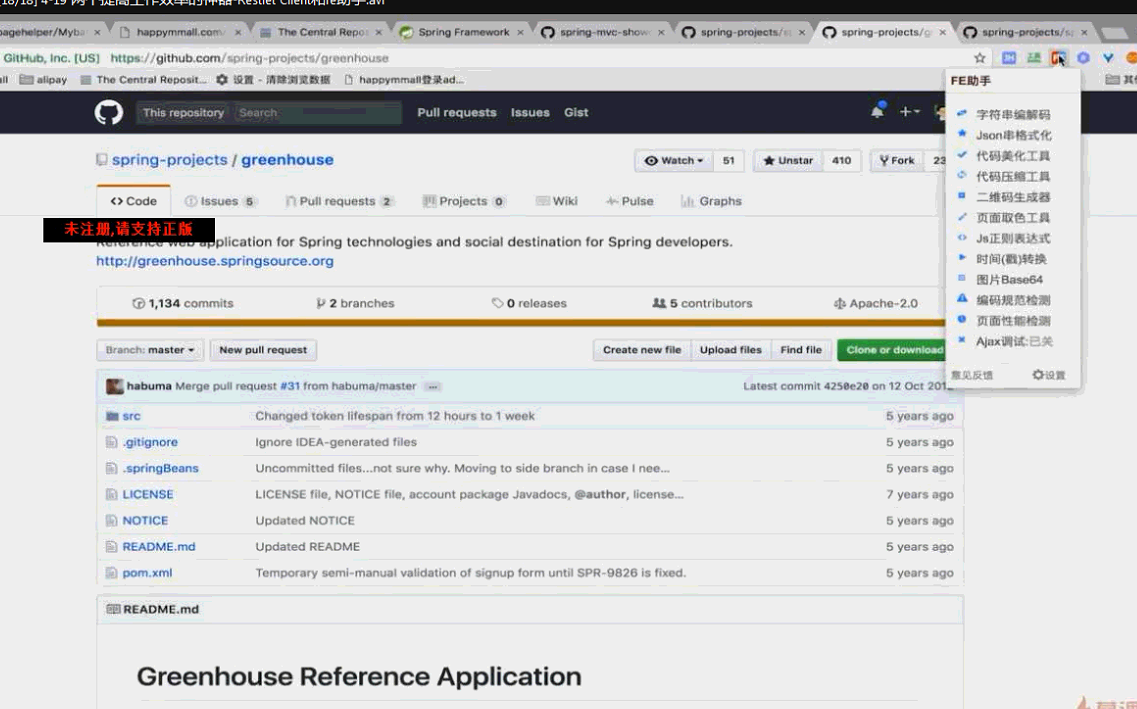Switch to the Issues tab
Image resolution: width=1137 pixels, height=709 pixels.
[x=220, y=201]
